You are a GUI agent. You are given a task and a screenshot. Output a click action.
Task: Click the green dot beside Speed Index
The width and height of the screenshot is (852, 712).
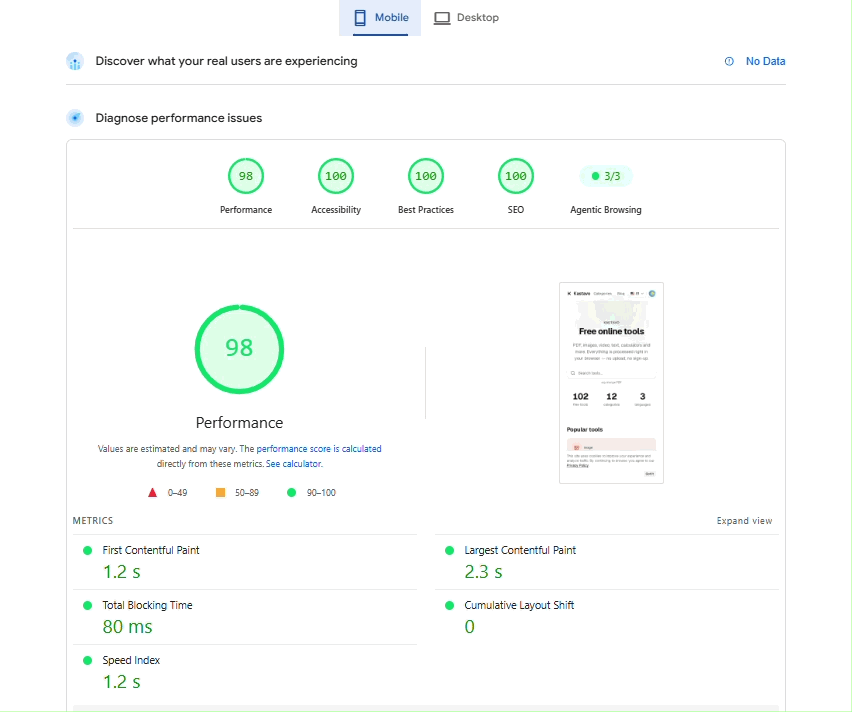(x=87, y=660)
